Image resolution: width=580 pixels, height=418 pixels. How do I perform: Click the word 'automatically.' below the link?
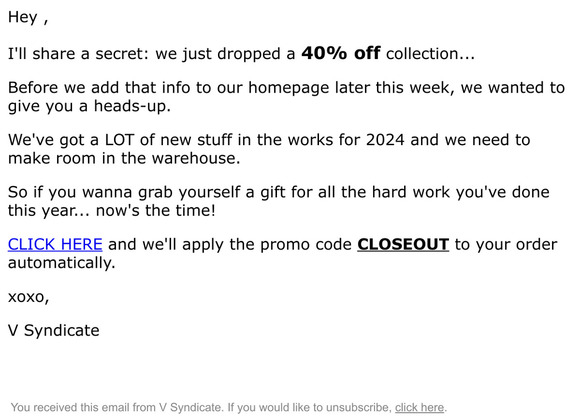pyautogui.click(x=62, y=263)
